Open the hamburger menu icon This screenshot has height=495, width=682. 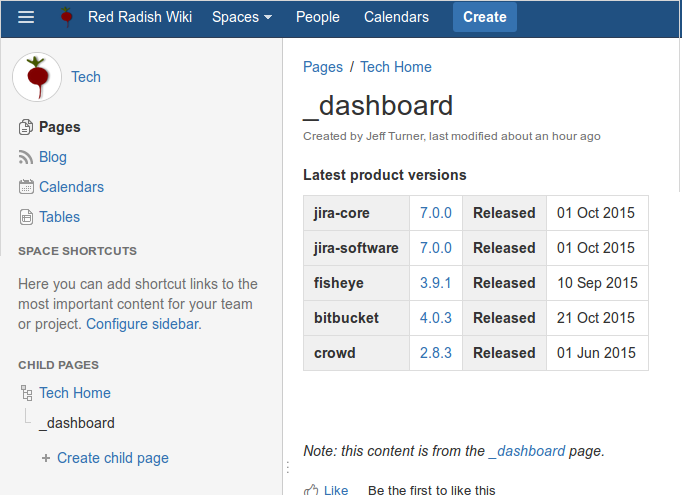coord(26,17)
